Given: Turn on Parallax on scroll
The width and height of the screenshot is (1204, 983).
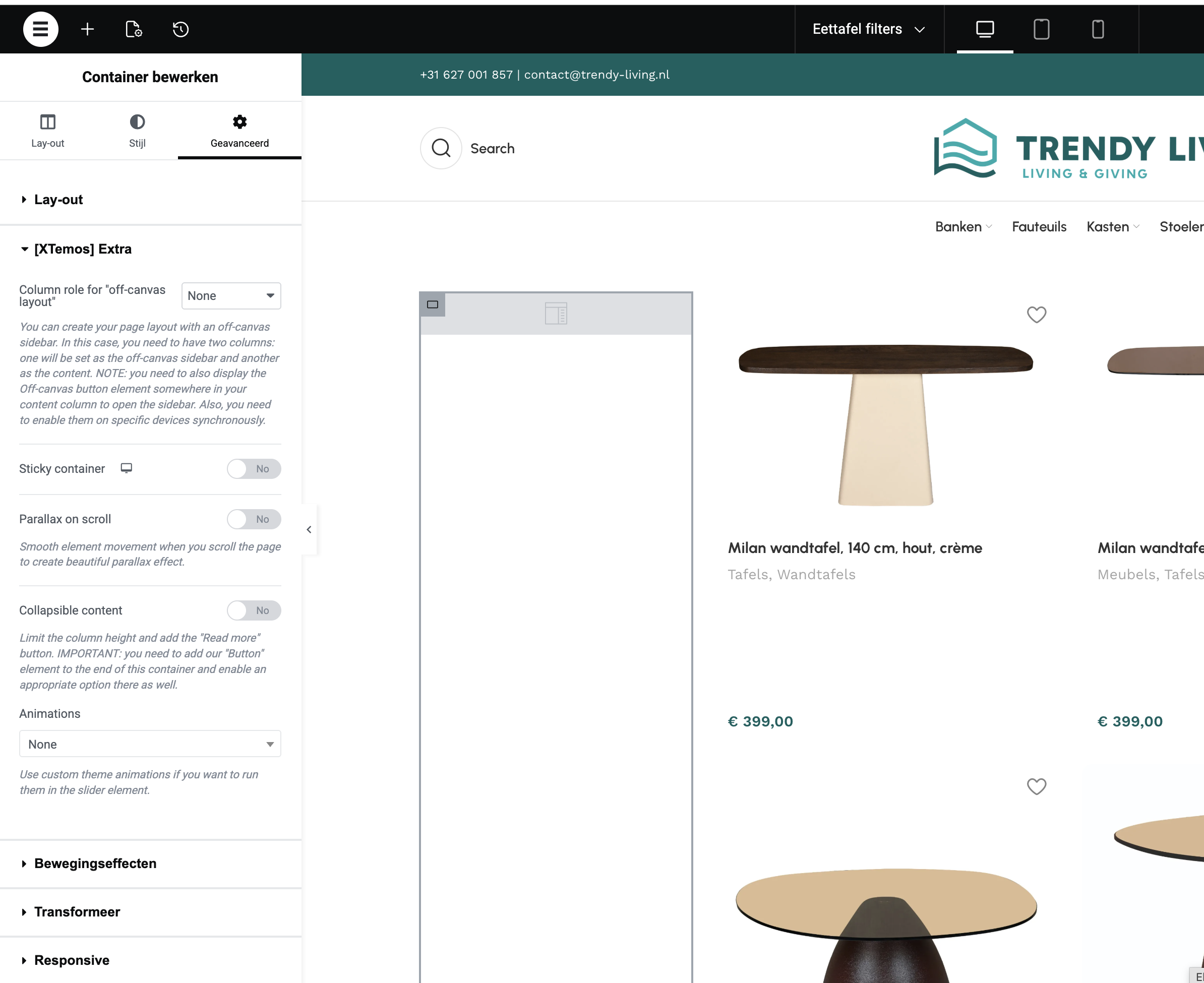Looking at the screenshot, I should point(253,519).
